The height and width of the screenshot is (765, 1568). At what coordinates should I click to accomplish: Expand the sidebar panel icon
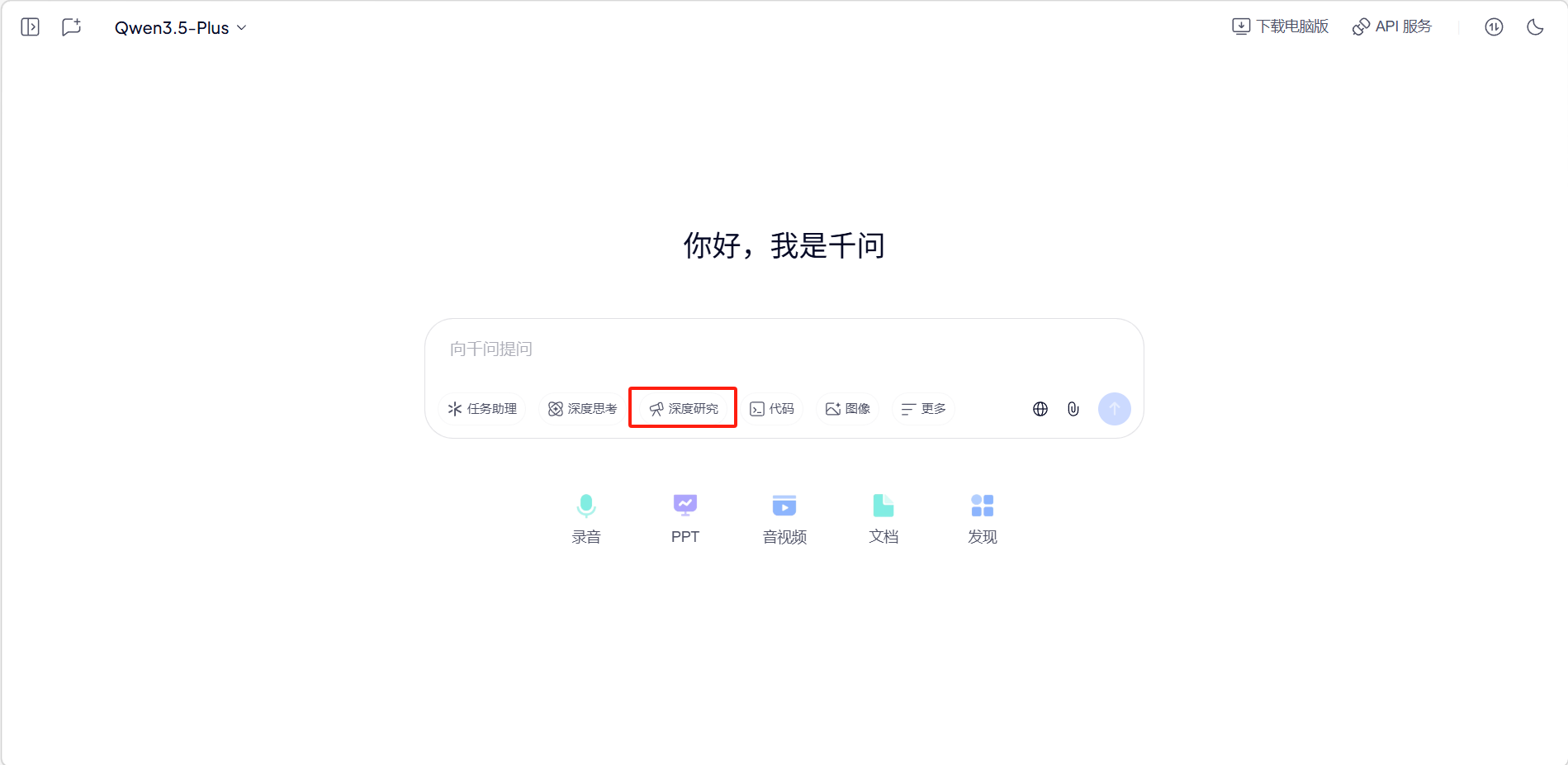(x=30, y=27)
